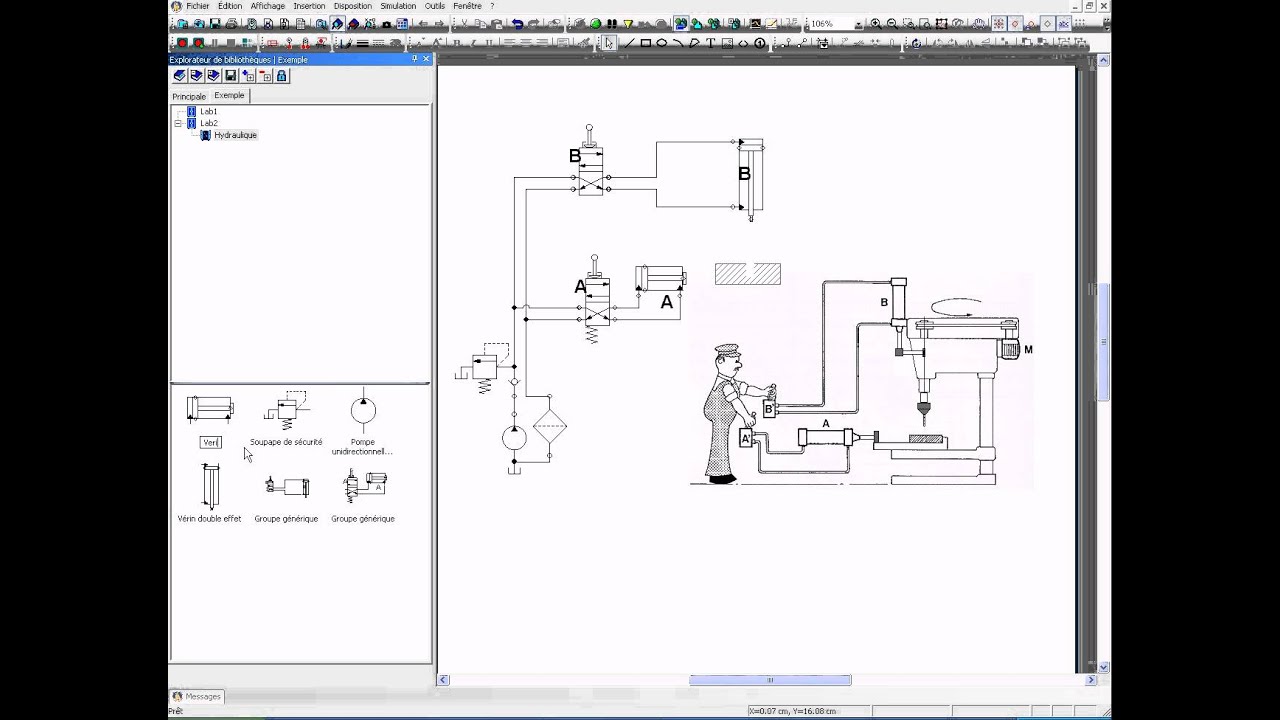Click the Zoom Out magnifier icon
1280x720 pixels.
[x=892, y=23]
